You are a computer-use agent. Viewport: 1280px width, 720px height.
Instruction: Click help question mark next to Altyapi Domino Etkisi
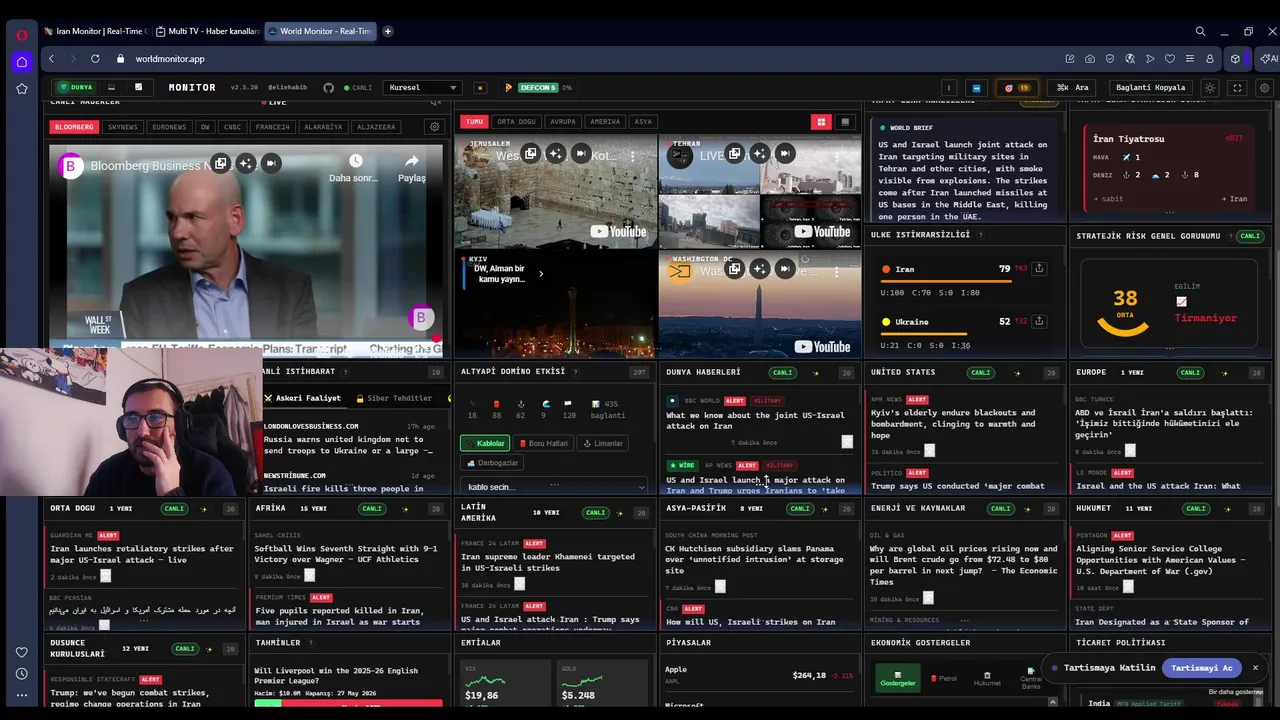coord(575,372)
